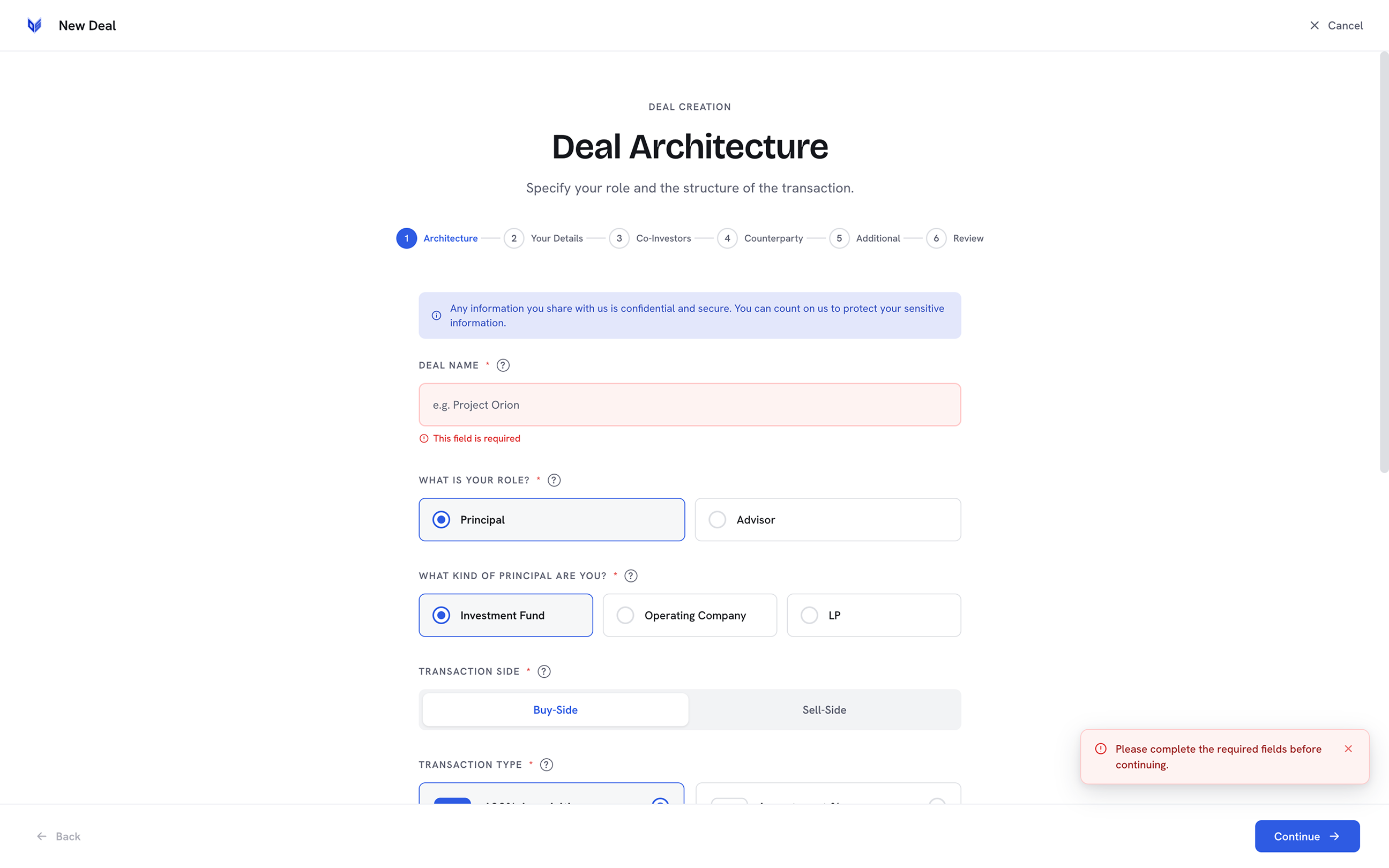Viewport: 1389px width, 868px height.
Task: Select the Principal role option
Action: point(551,520)
